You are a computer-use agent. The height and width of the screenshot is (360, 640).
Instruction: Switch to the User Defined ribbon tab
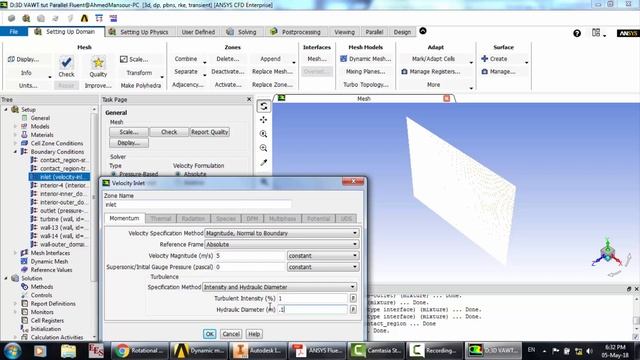click(198, 32)
